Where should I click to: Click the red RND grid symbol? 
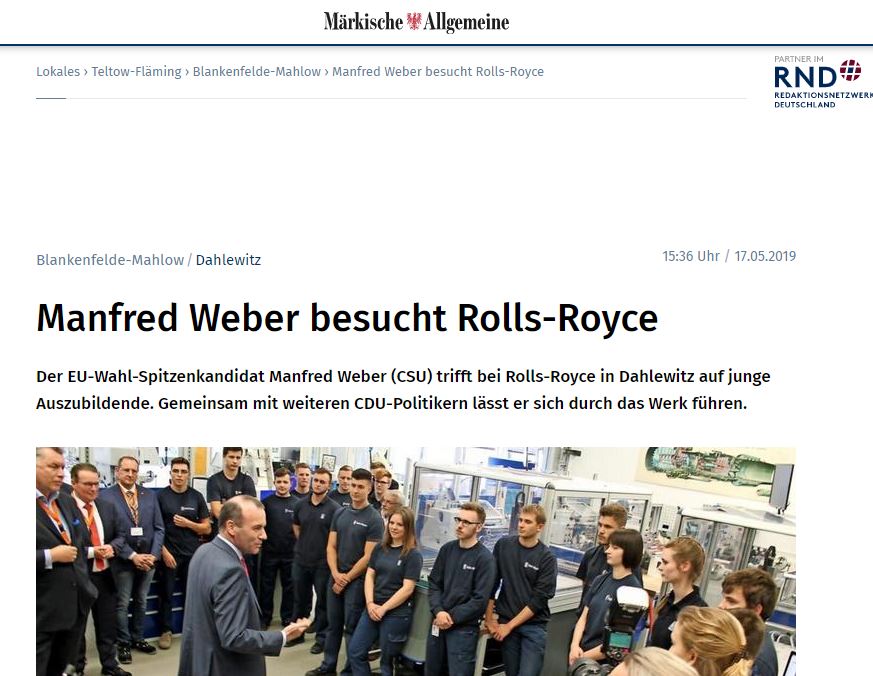(x=850, y=71)
